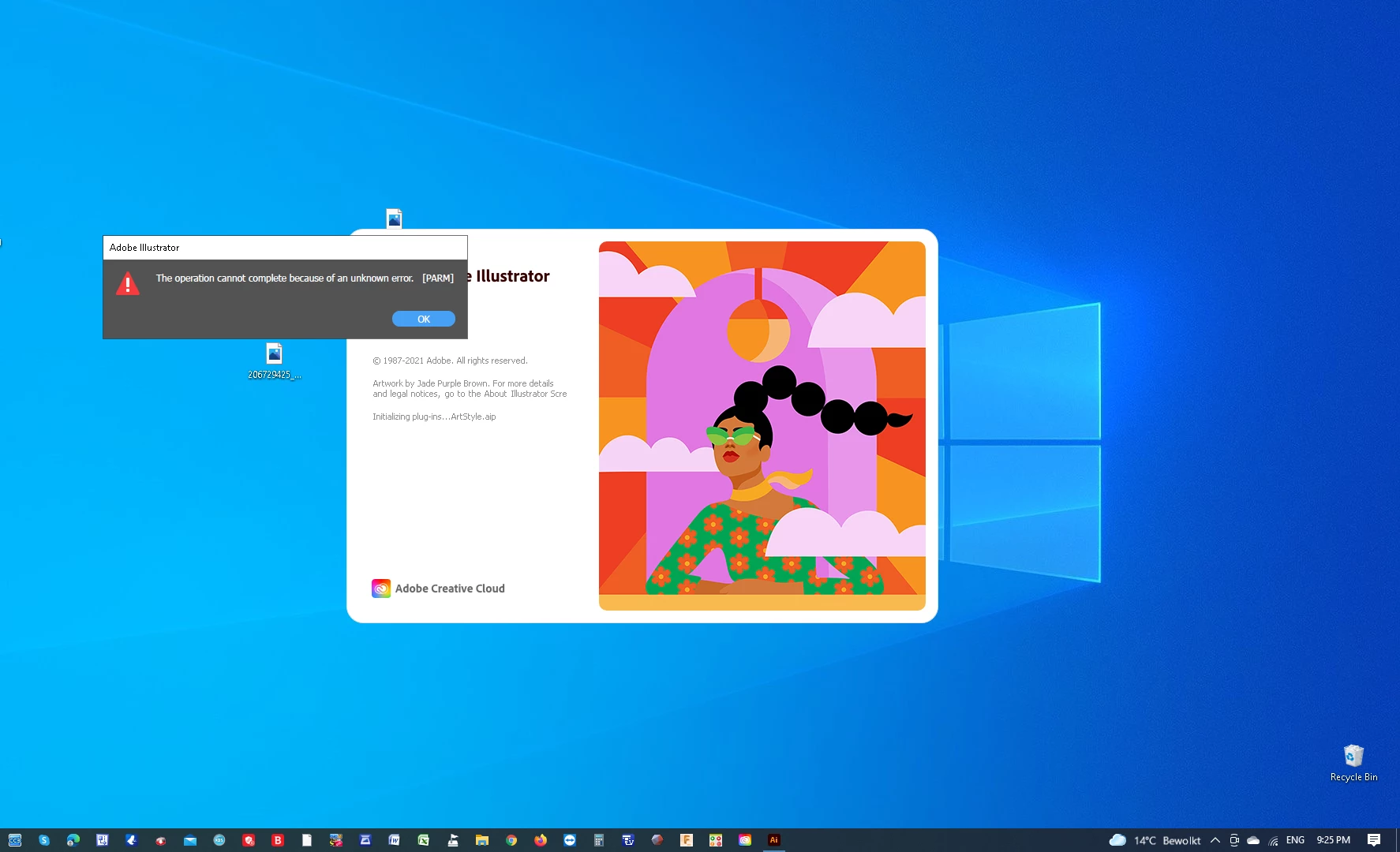1400x852 pixels.
Task: Open OneDrive from the system tray
Action: 1253,840
